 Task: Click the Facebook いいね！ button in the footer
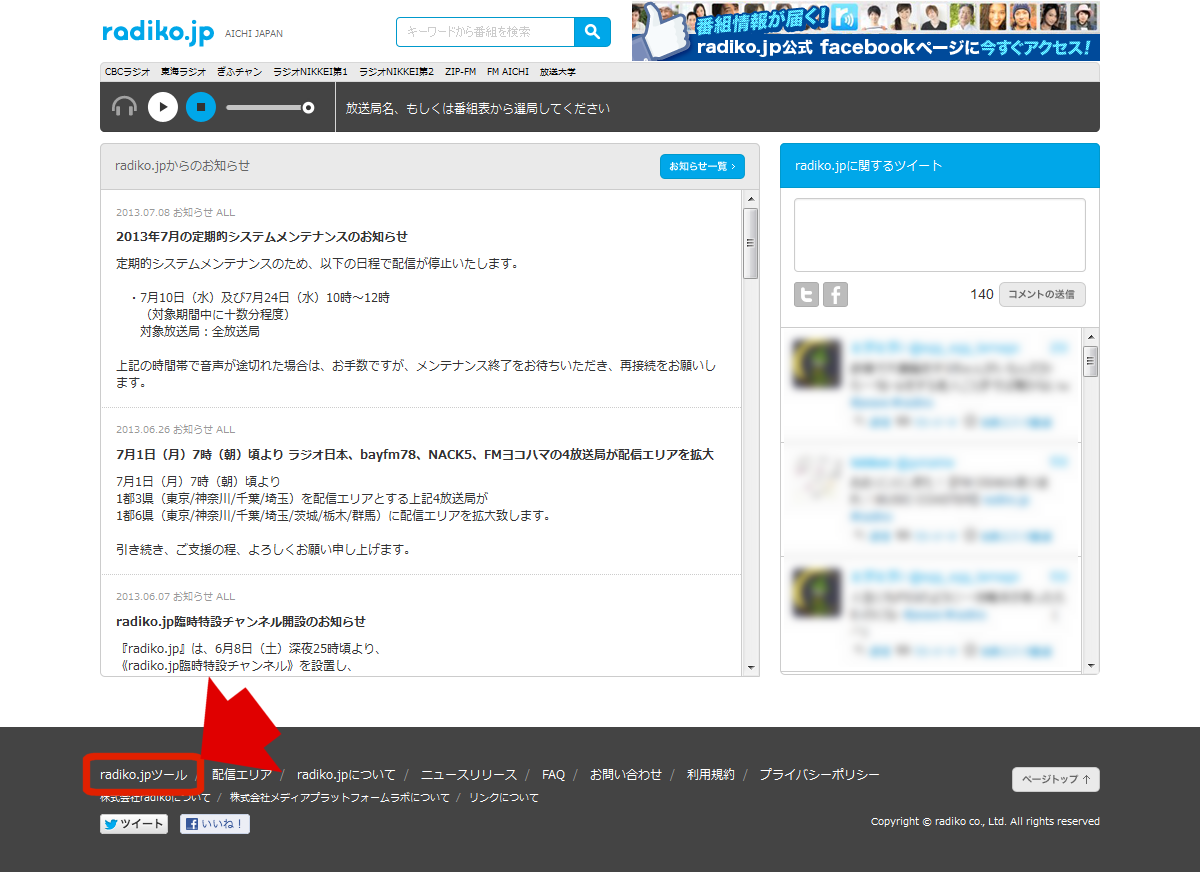click(x=215, y=824)
